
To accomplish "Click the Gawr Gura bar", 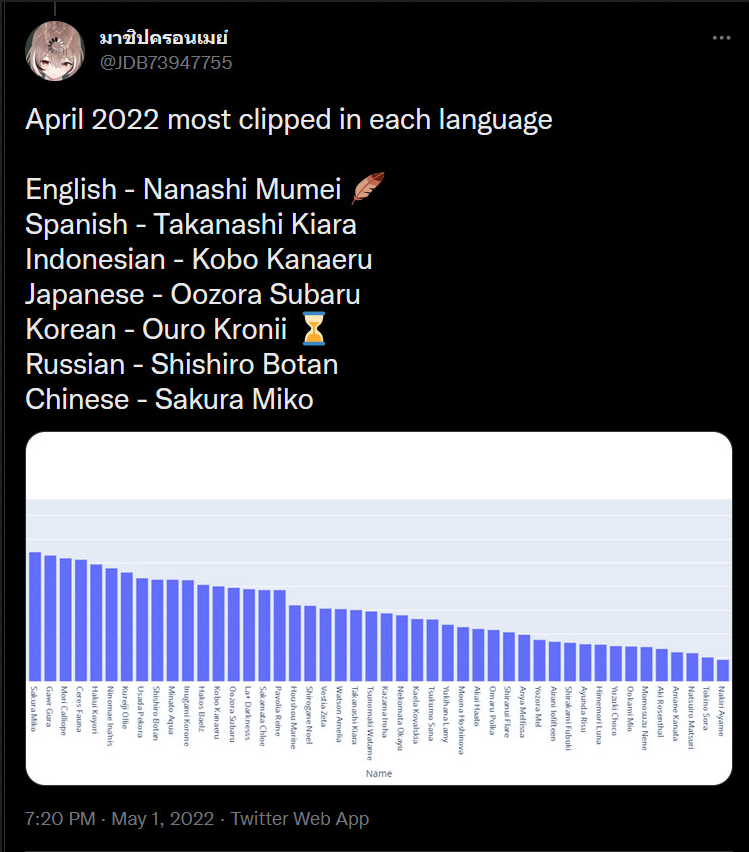I will point(50,618).
